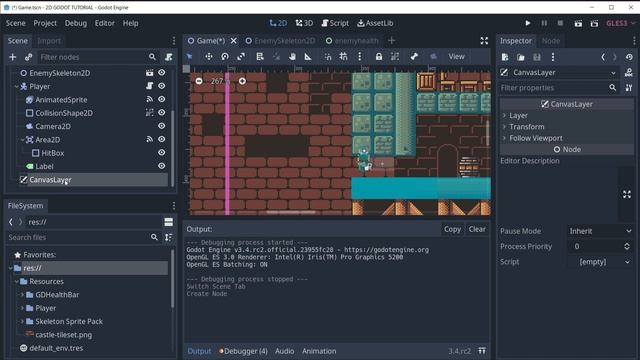
Task: Expand the GDHealthBar folder
Action: pos(22,295)
